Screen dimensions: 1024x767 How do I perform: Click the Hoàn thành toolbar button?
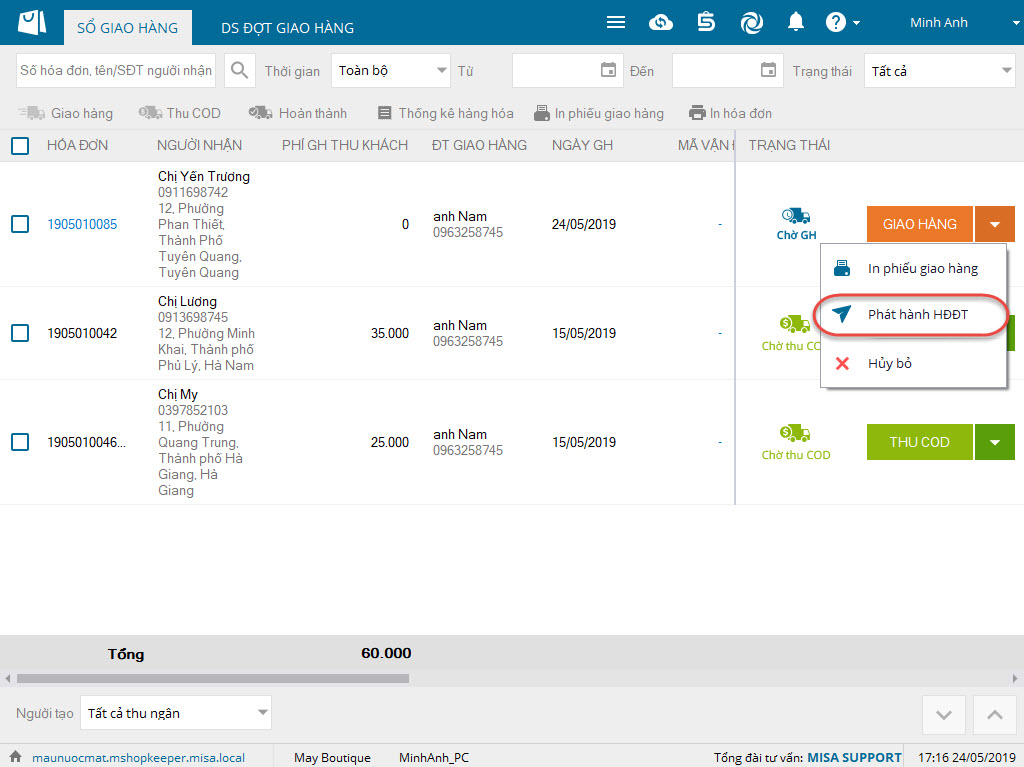[298, 113]
